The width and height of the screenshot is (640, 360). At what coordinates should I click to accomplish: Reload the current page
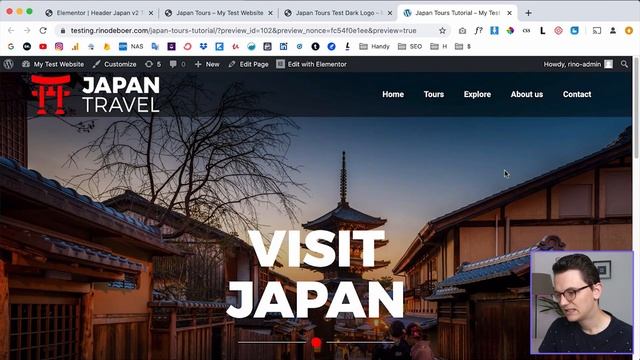point(43,31)
